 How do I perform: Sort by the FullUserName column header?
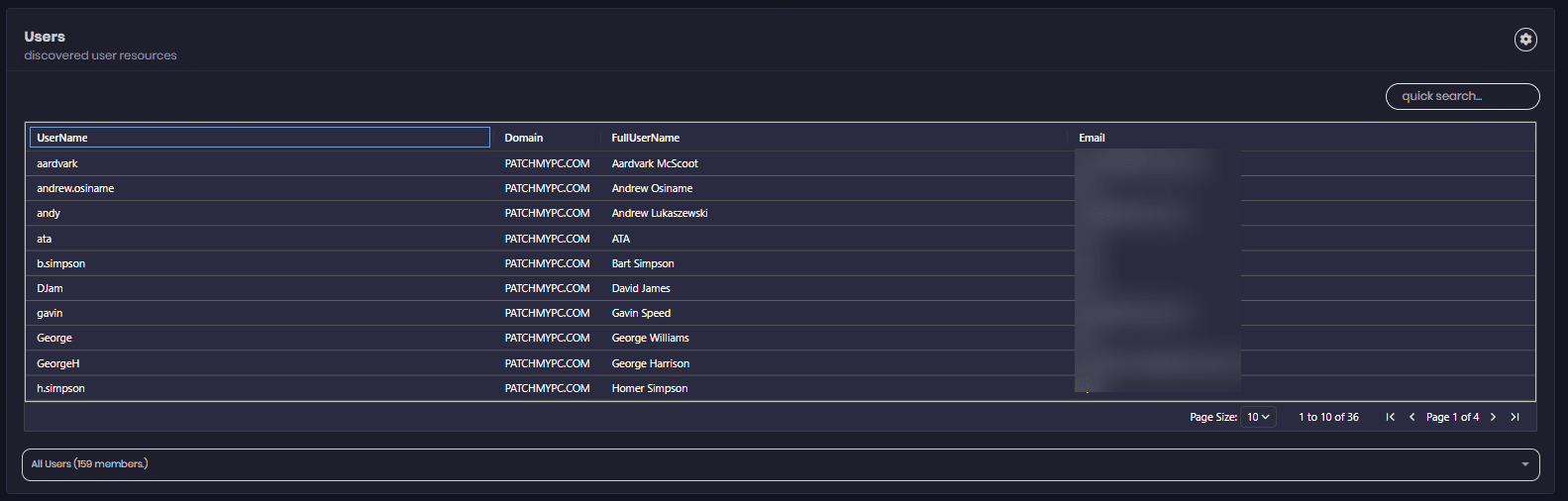point(645,138)
